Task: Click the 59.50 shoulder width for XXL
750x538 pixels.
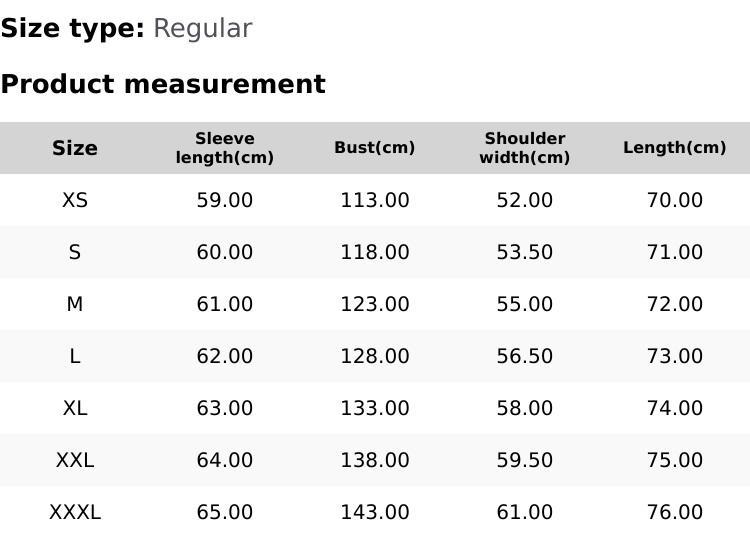Action: (525, 460)
